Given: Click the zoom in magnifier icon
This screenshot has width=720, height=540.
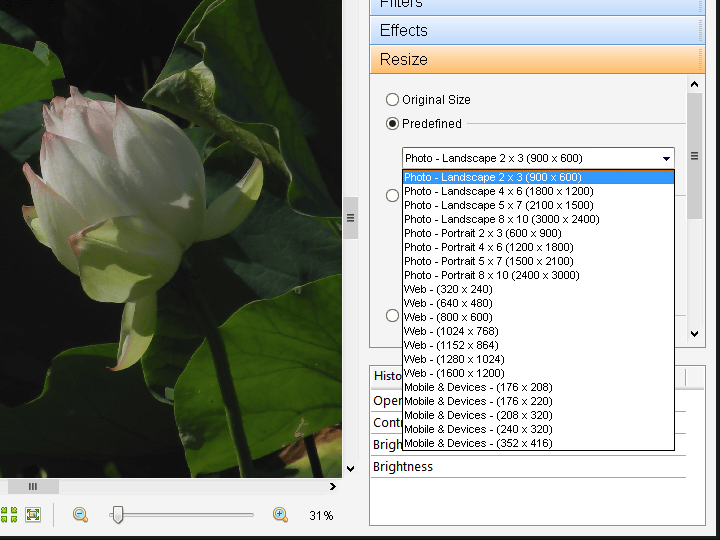Looking at the screenshot, I should pos(281,515).
